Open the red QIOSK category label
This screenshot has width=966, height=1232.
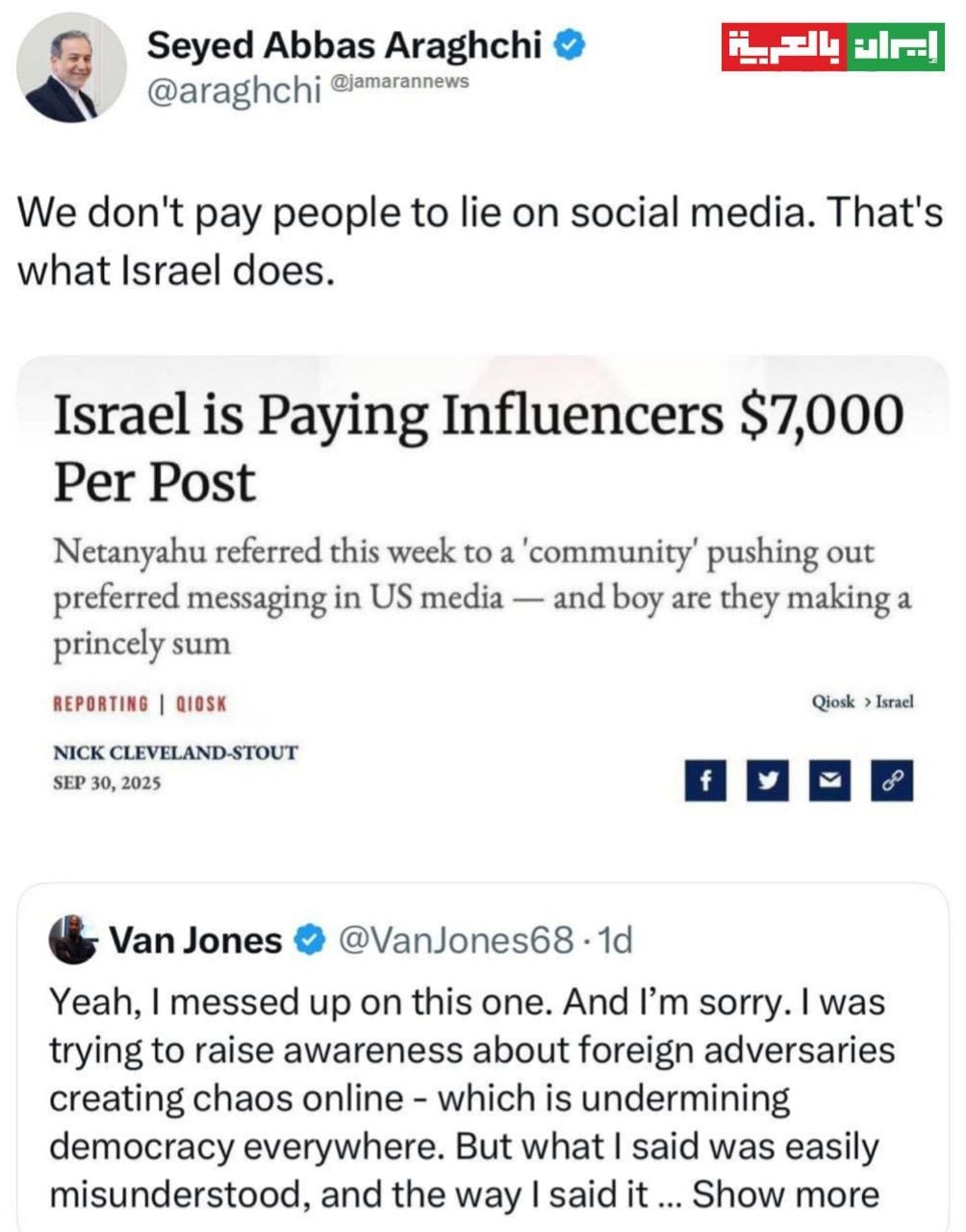tap(201, 704)
